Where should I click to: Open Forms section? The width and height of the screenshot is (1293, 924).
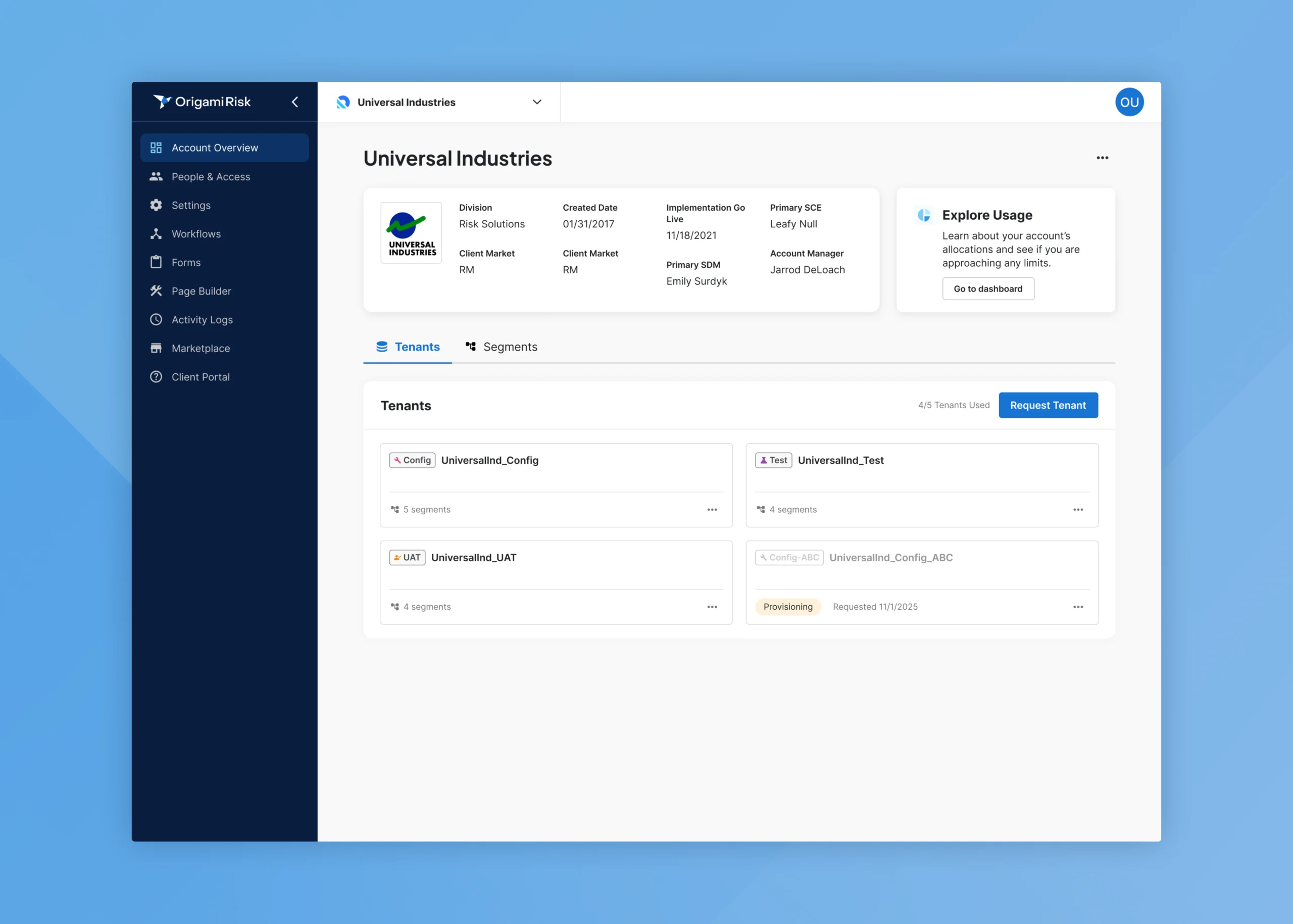(224, 262)
